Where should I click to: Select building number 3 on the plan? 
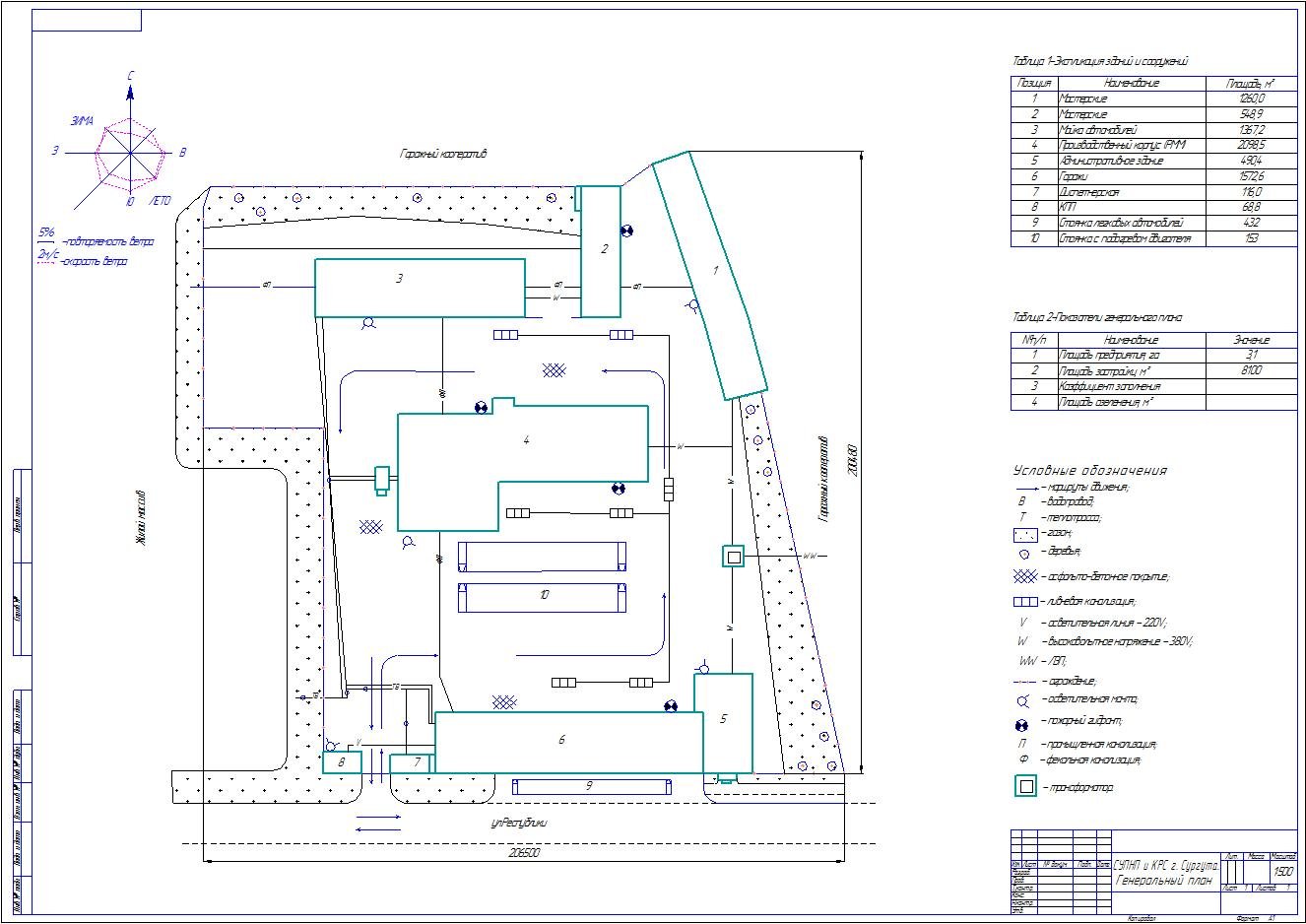point(419,287)
